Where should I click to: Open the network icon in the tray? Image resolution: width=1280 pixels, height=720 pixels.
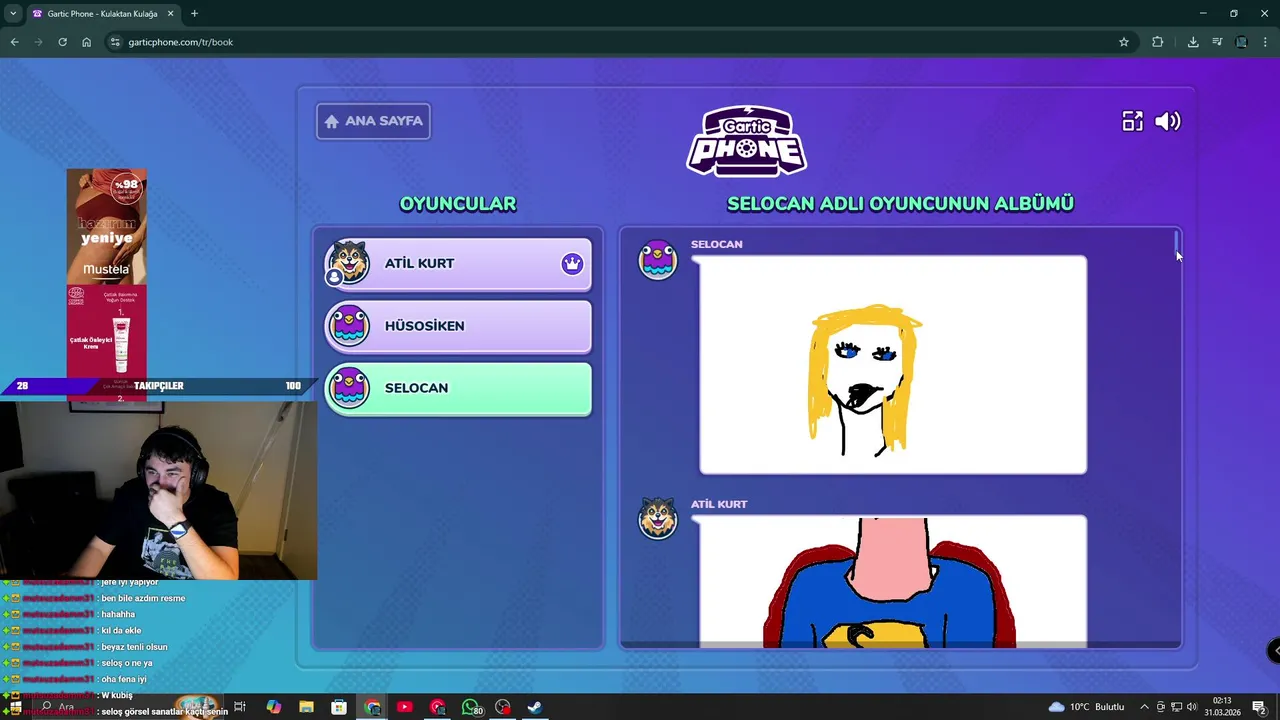[1175, 707]
